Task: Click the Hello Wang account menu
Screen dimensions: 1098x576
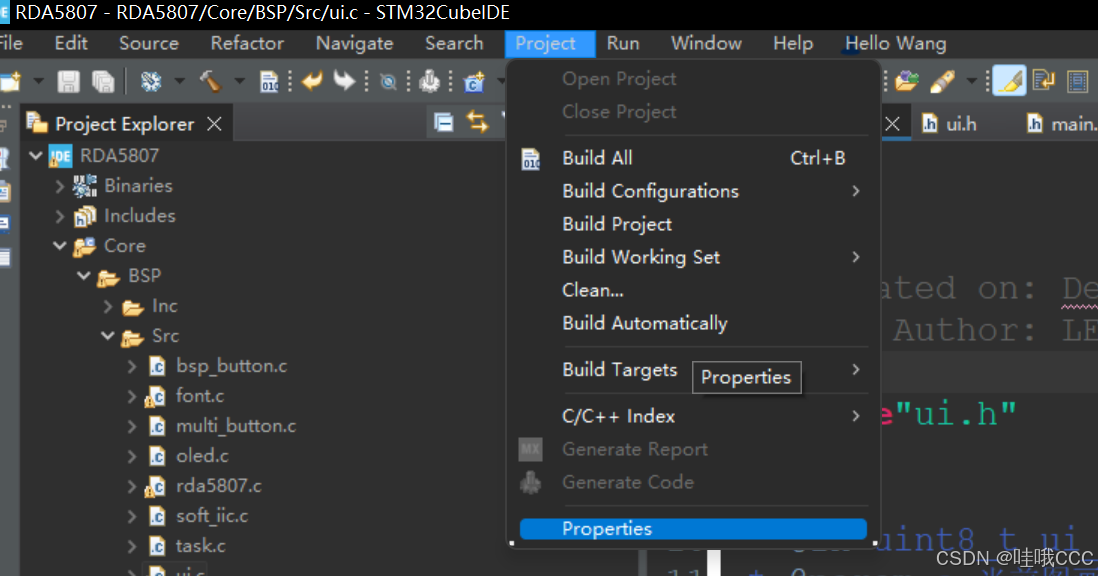Action: pos(896,43)
